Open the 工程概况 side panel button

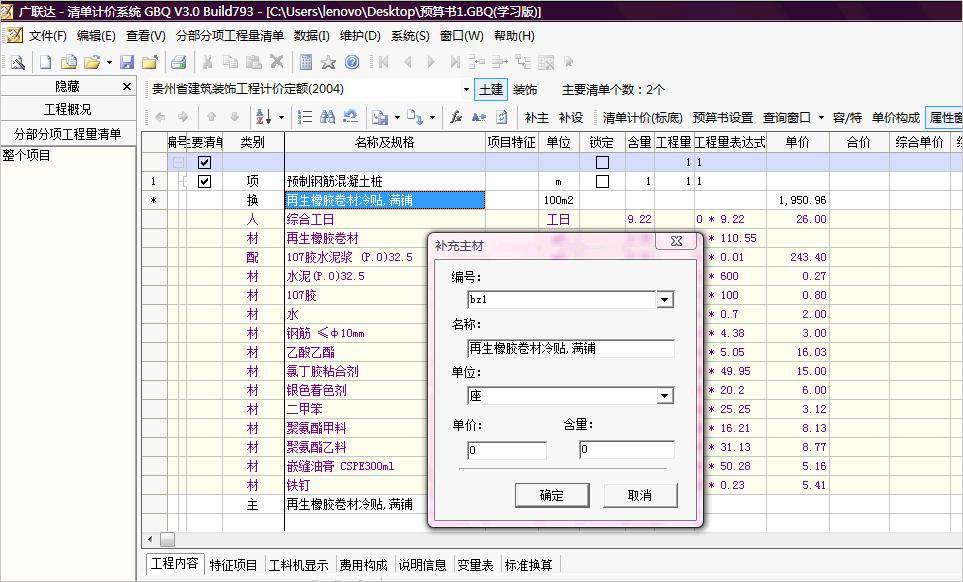tap(68, 109)
